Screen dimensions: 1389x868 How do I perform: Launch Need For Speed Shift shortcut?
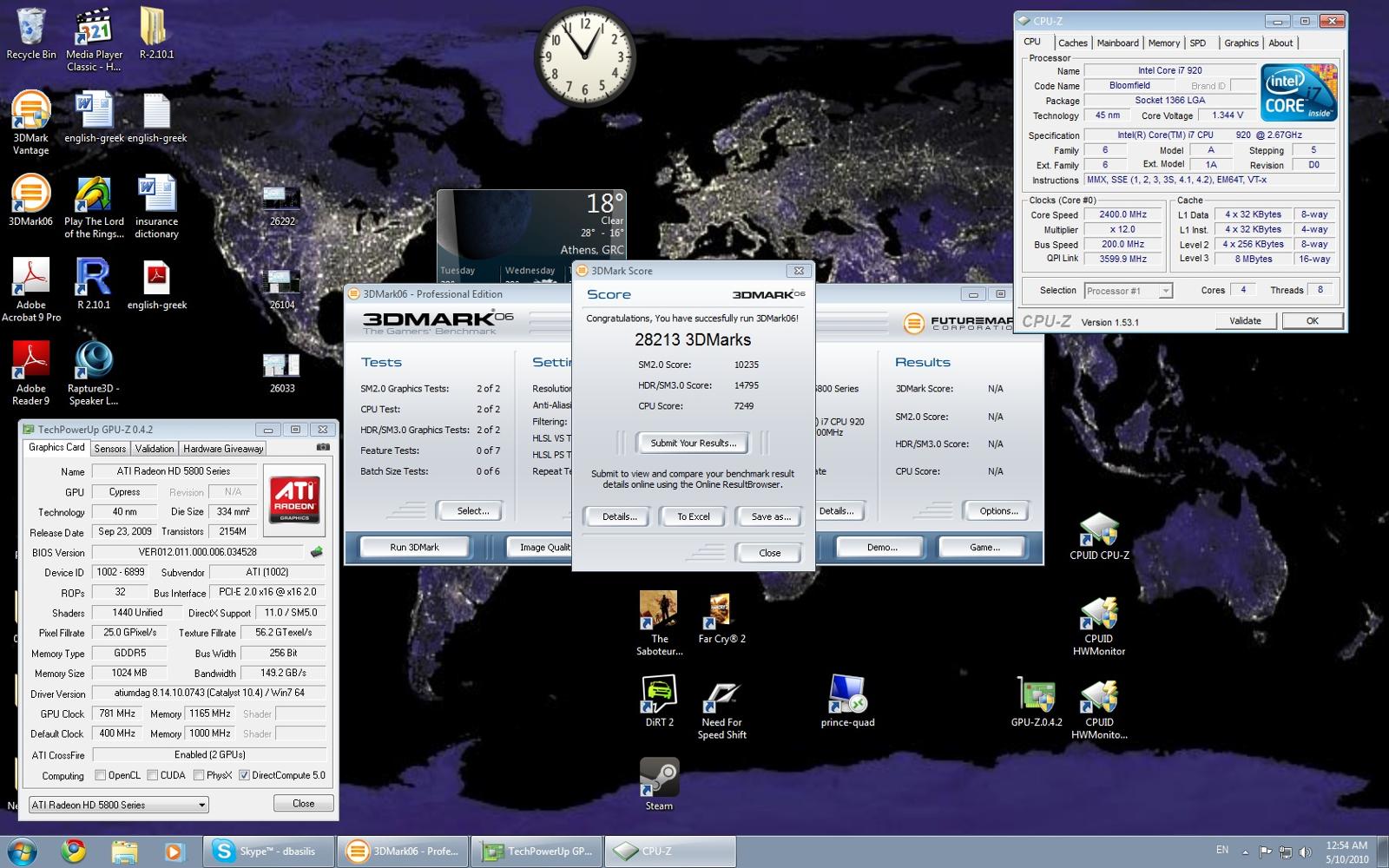coord(721,708)
